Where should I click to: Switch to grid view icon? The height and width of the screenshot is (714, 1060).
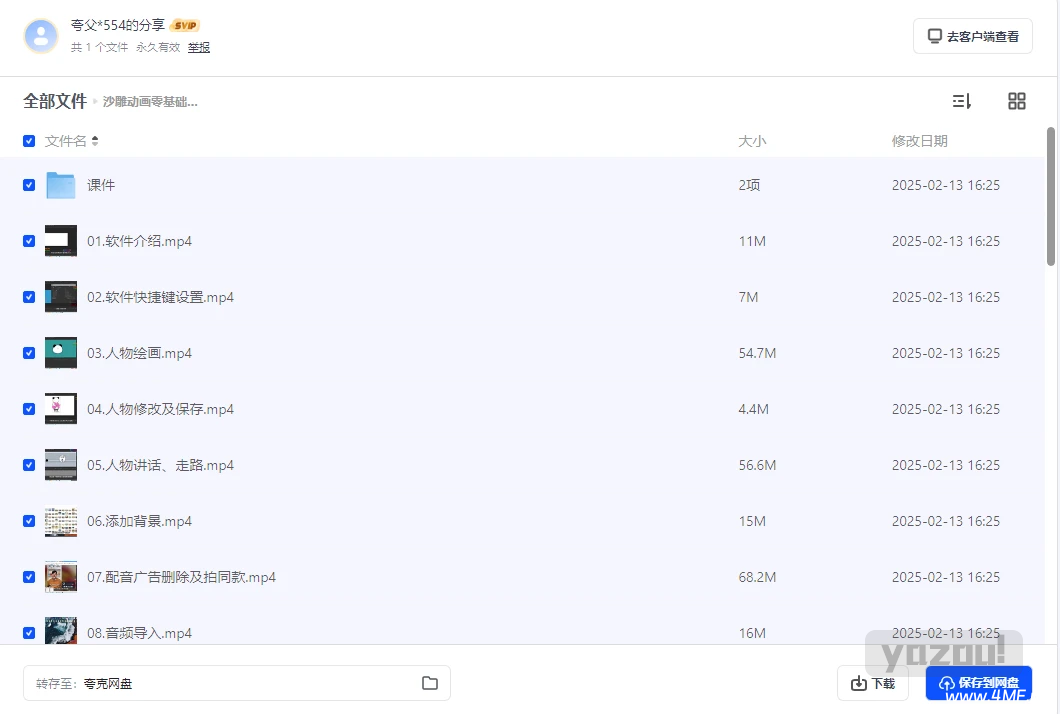tap(1017, 101)
